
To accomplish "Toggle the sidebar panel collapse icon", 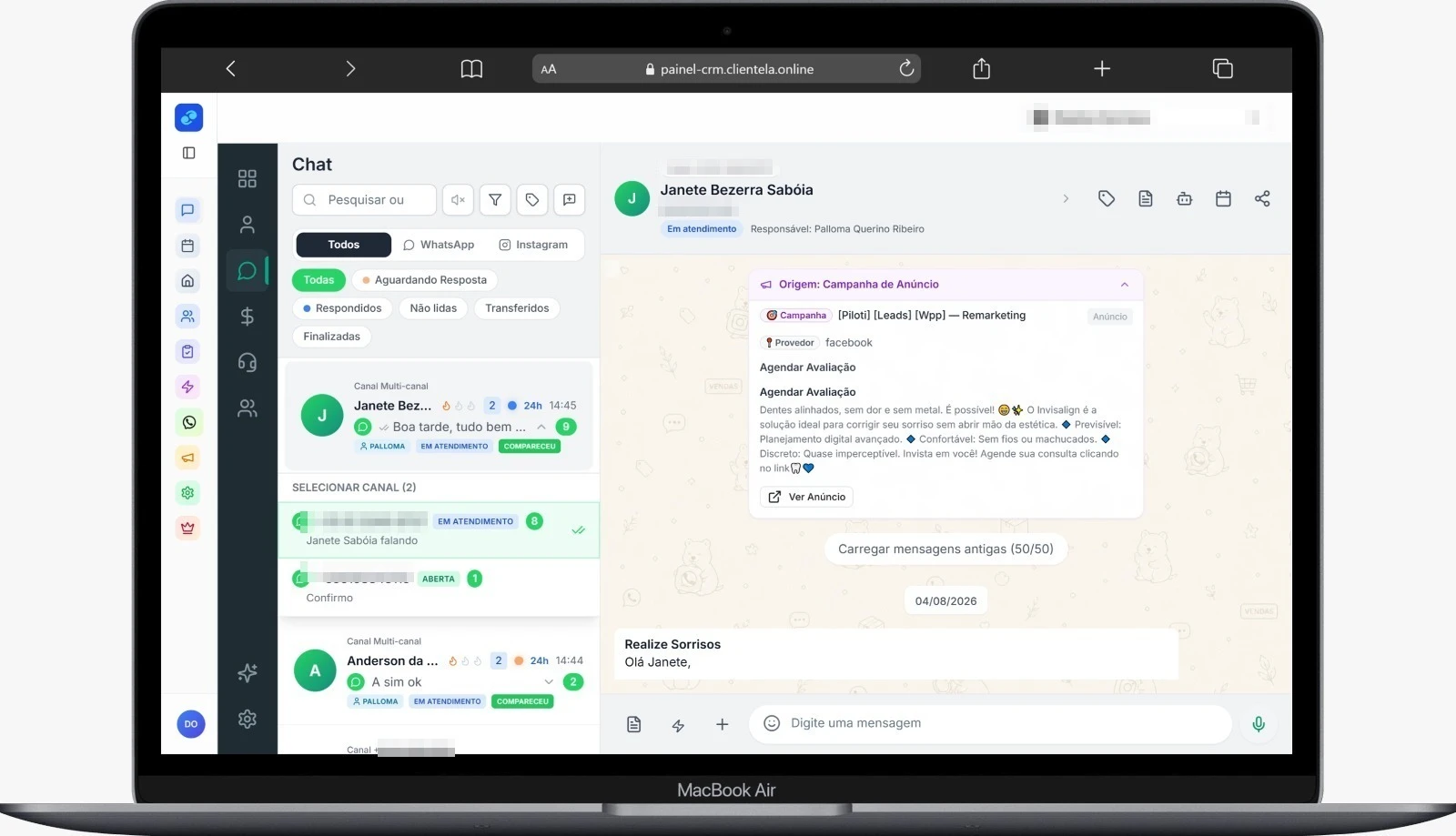I will pyautogui.click(x=188, y=153).
